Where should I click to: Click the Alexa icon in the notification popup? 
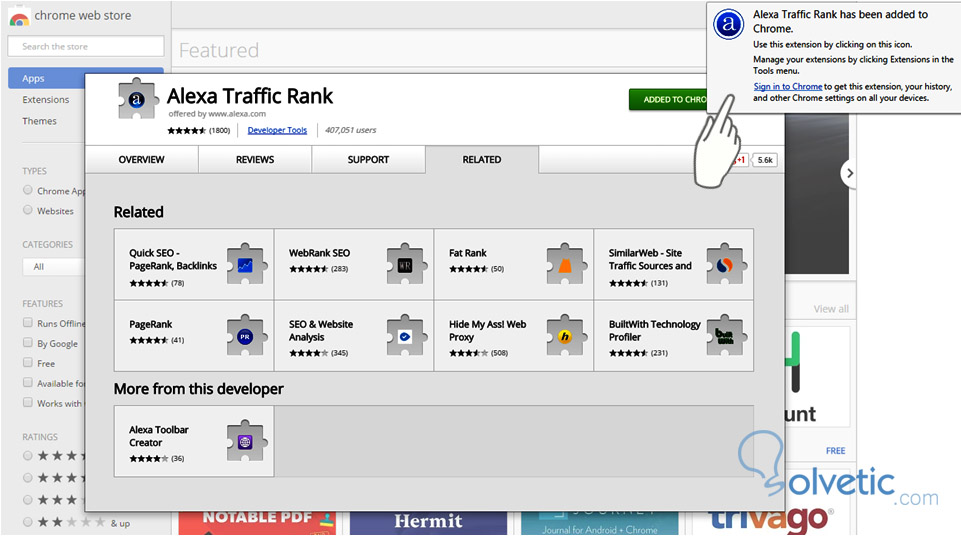(x=728, y=25)
